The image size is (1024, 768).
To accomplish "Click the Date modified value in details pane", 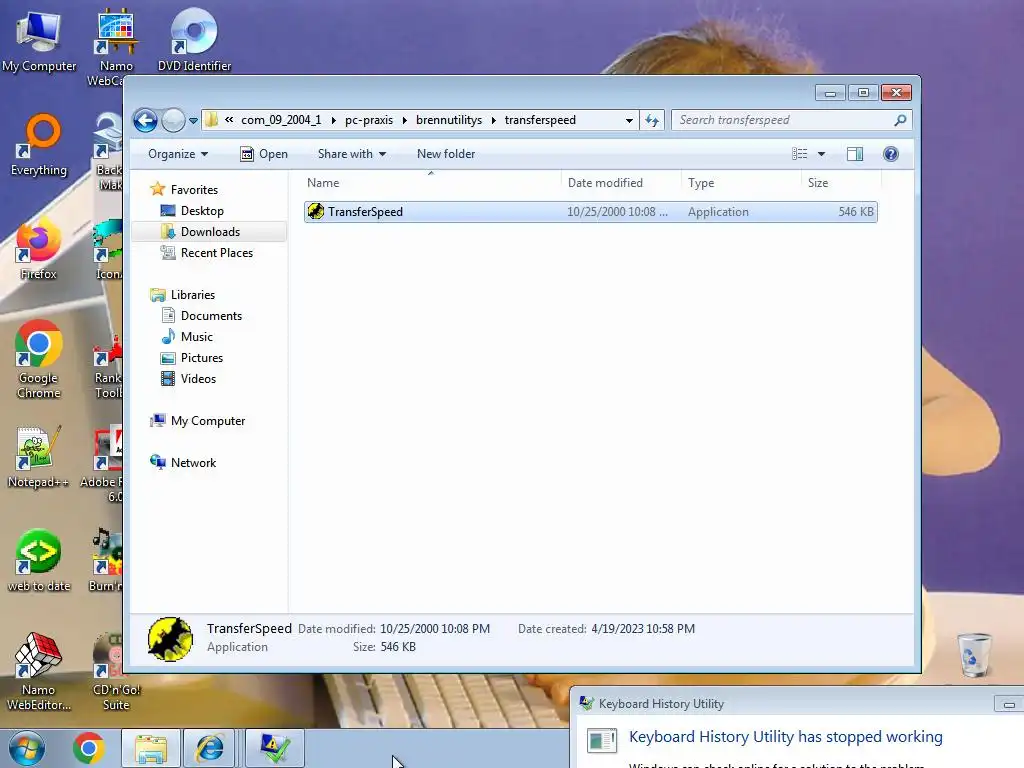I will point(435,629).
